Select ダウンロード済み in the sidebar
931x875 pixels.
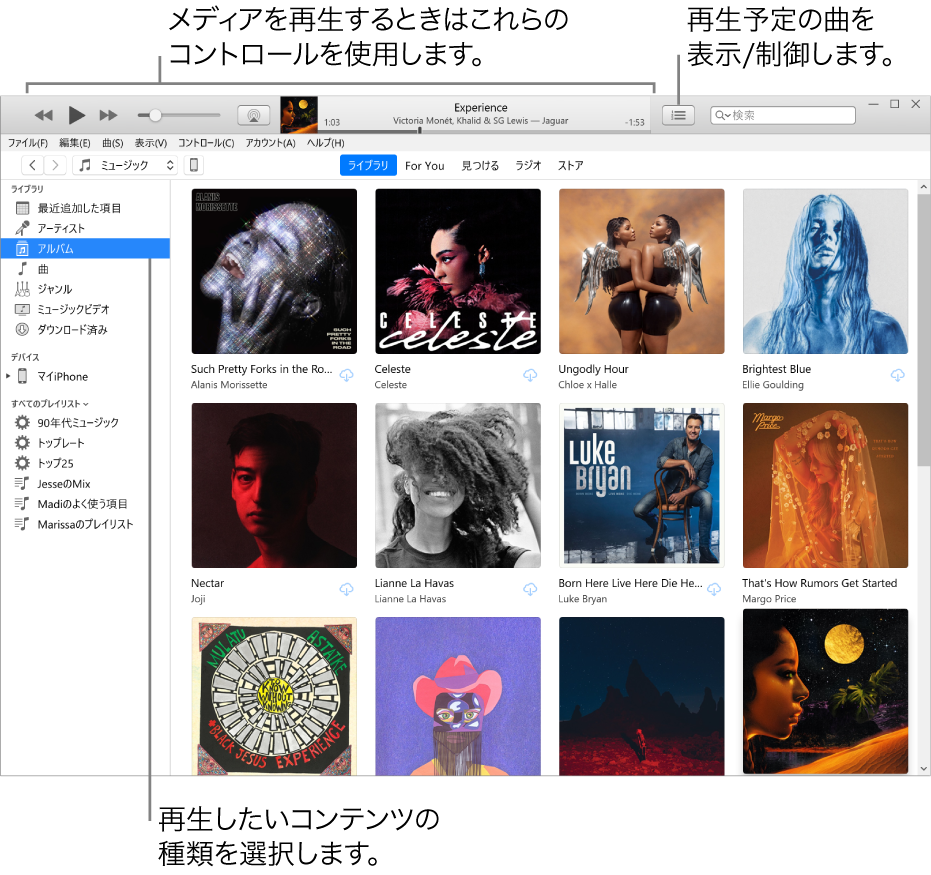[x=85, y=329]
